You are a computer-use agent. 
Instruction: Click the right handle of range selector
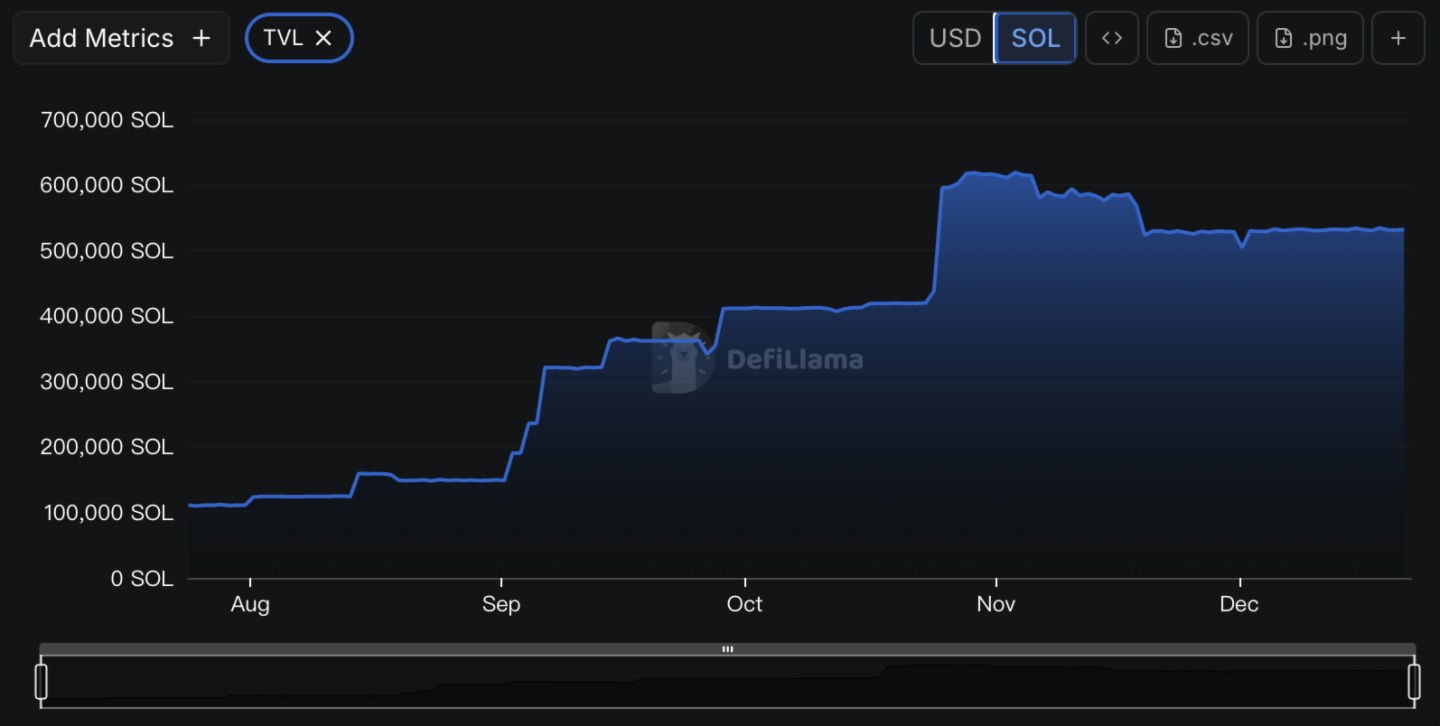[1413, 681]
